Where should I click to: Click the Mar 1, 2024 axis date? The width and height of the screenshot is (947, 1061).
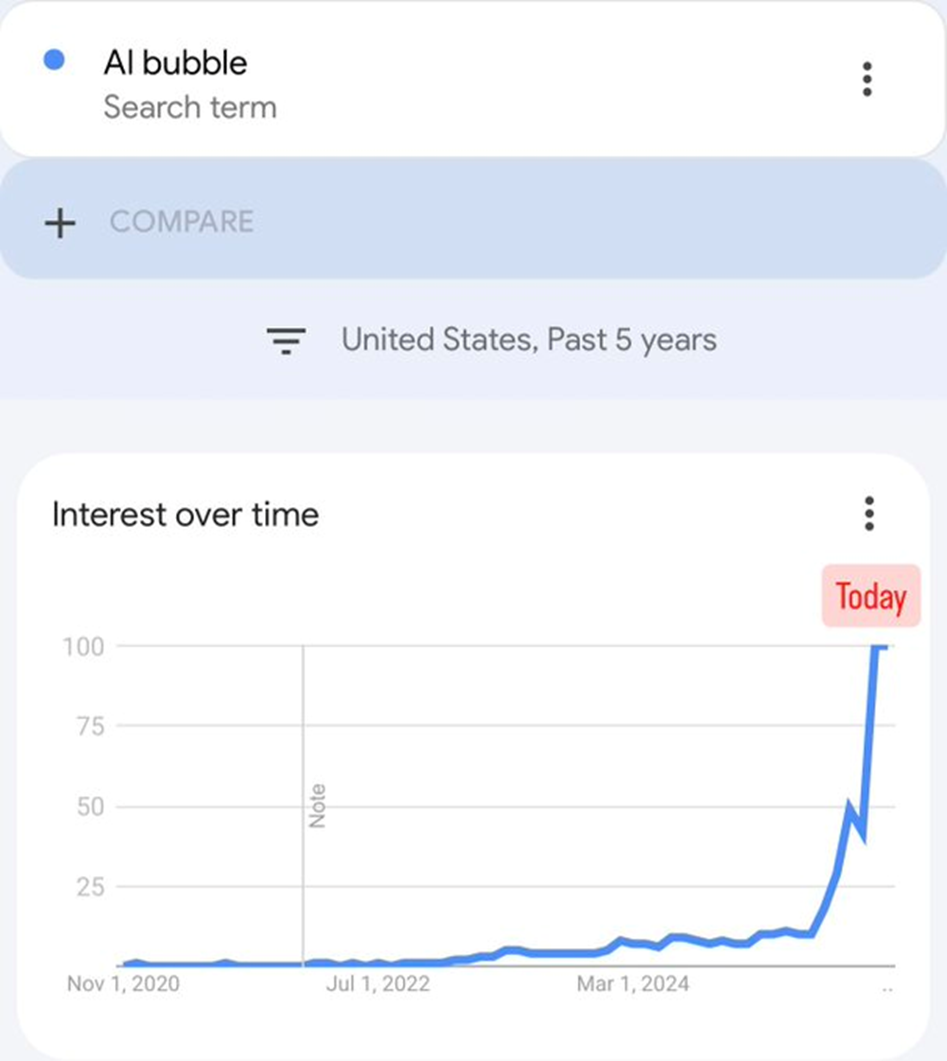click(632, 984)
